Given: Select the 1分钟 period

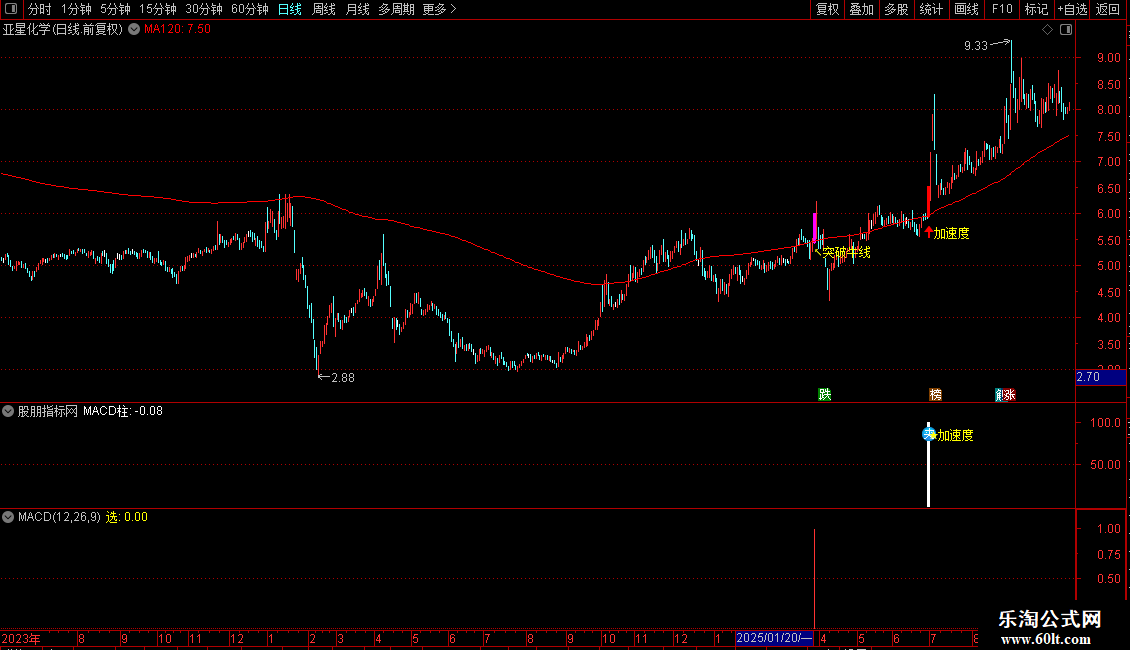Looking at the screenshot, I should coord(76,9).
